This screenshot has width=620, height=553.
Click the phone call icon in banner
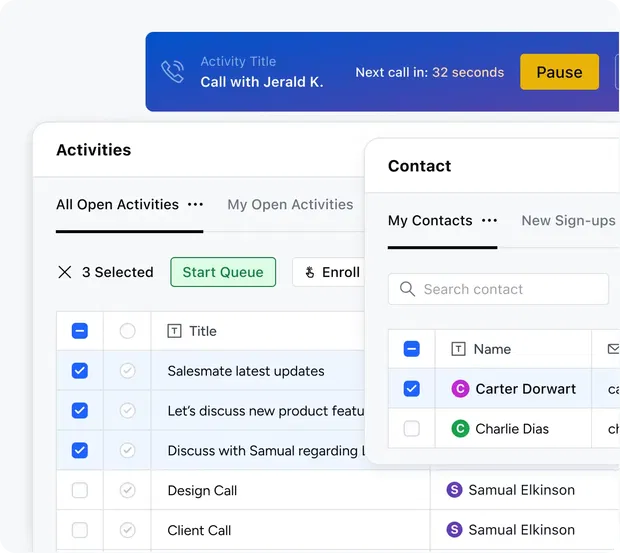tap(173, 72)
